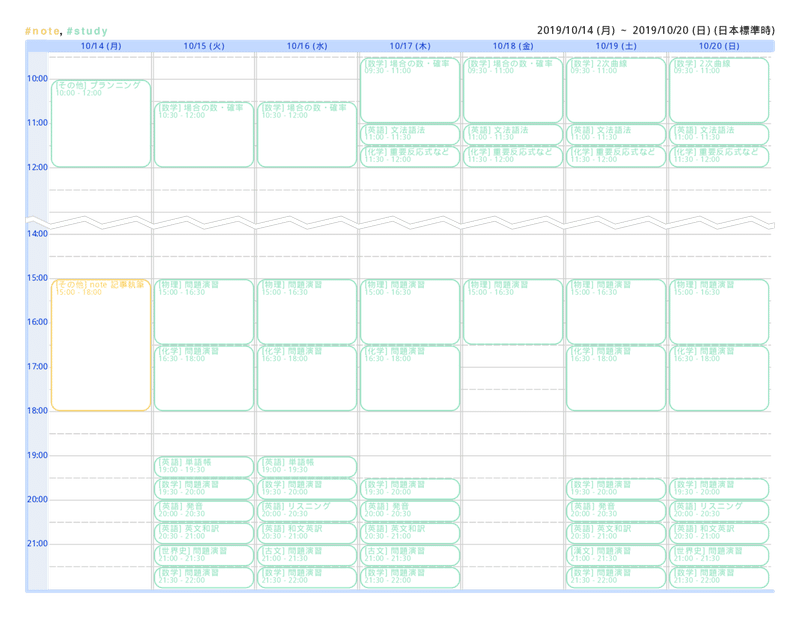
Task: Click the 18:00 time label
Action: pos(37,411)
